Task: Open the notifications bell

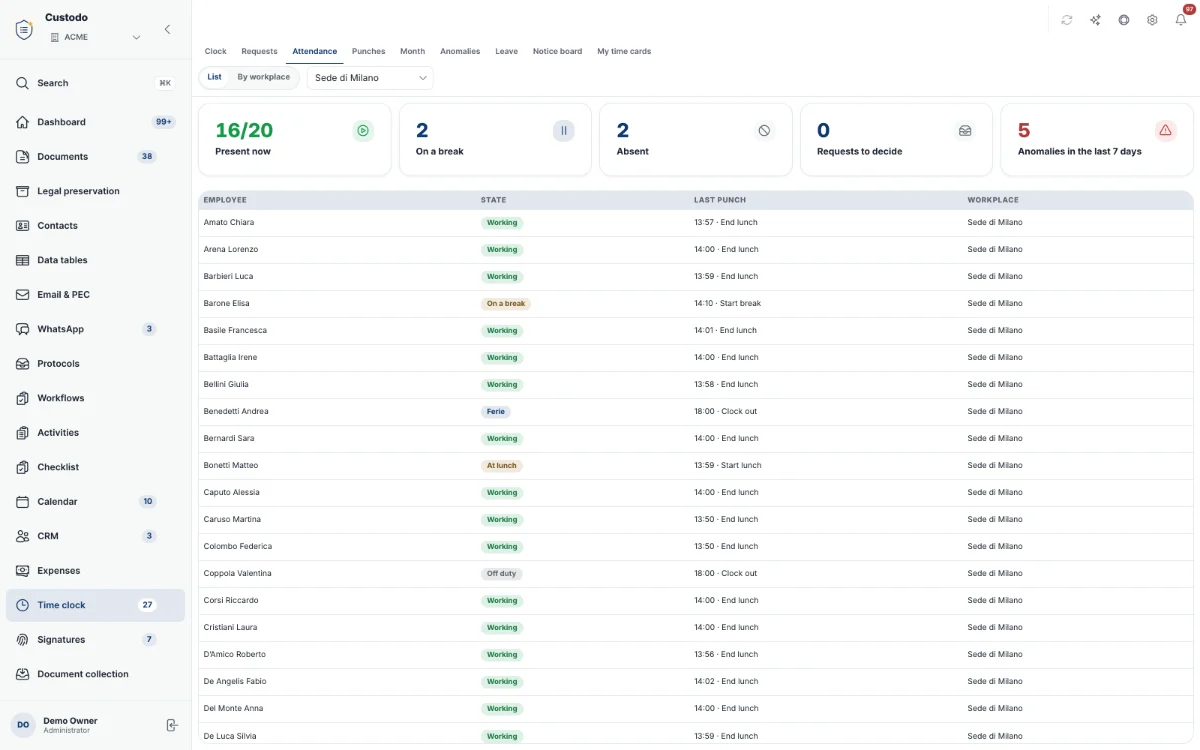Action: click(x=1181, y=20)
